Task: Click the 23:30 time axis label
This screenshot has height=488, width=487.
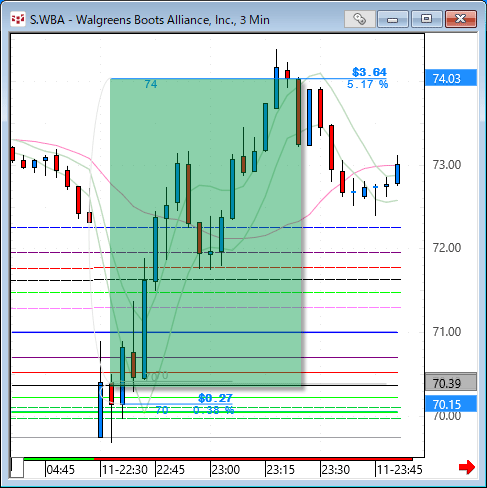Action: pyautogui.click(x=336, y=470)
